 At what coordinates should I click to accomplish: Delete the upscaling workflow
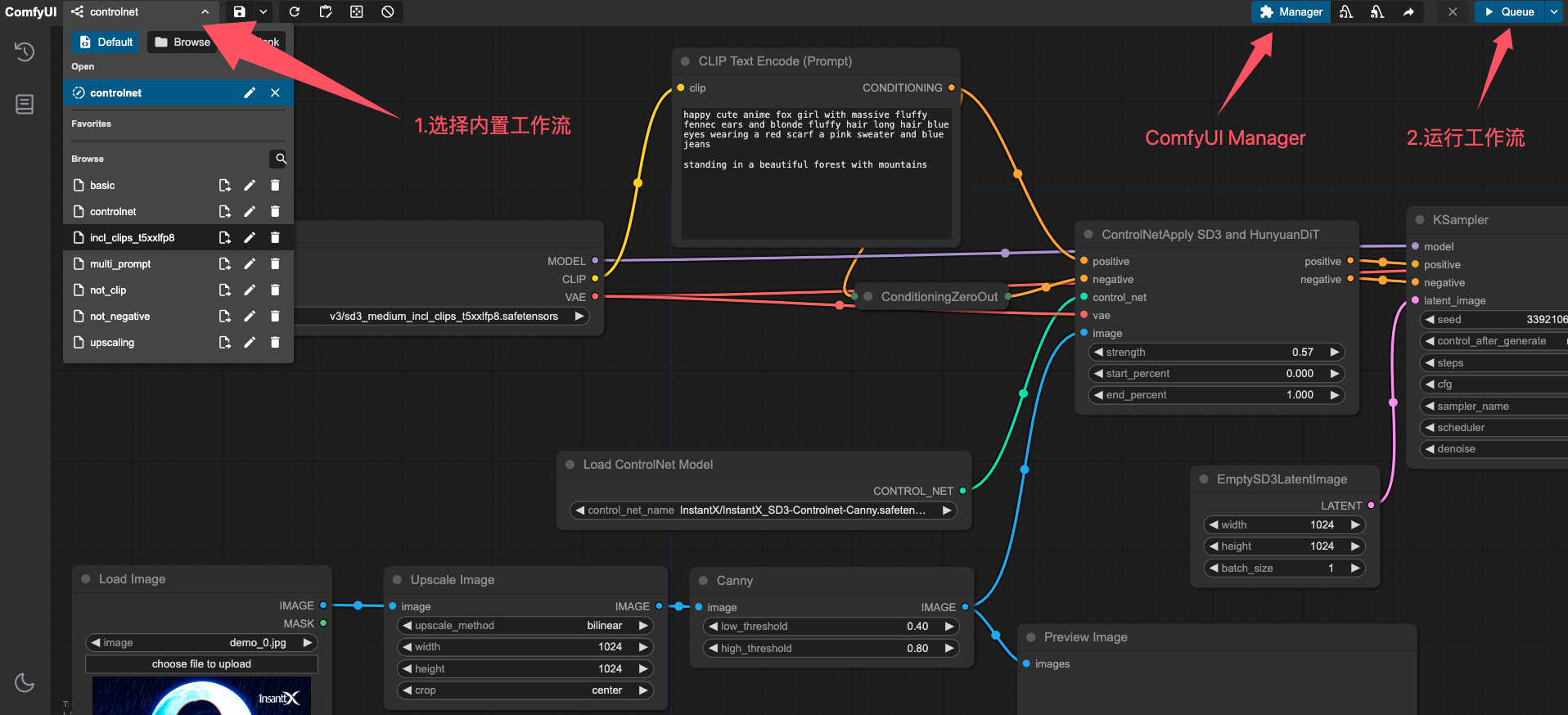coord(275,342)
